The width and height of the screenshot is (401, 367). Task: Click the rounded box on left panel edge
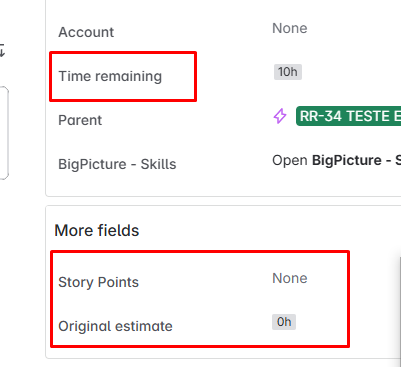[4, 133]
